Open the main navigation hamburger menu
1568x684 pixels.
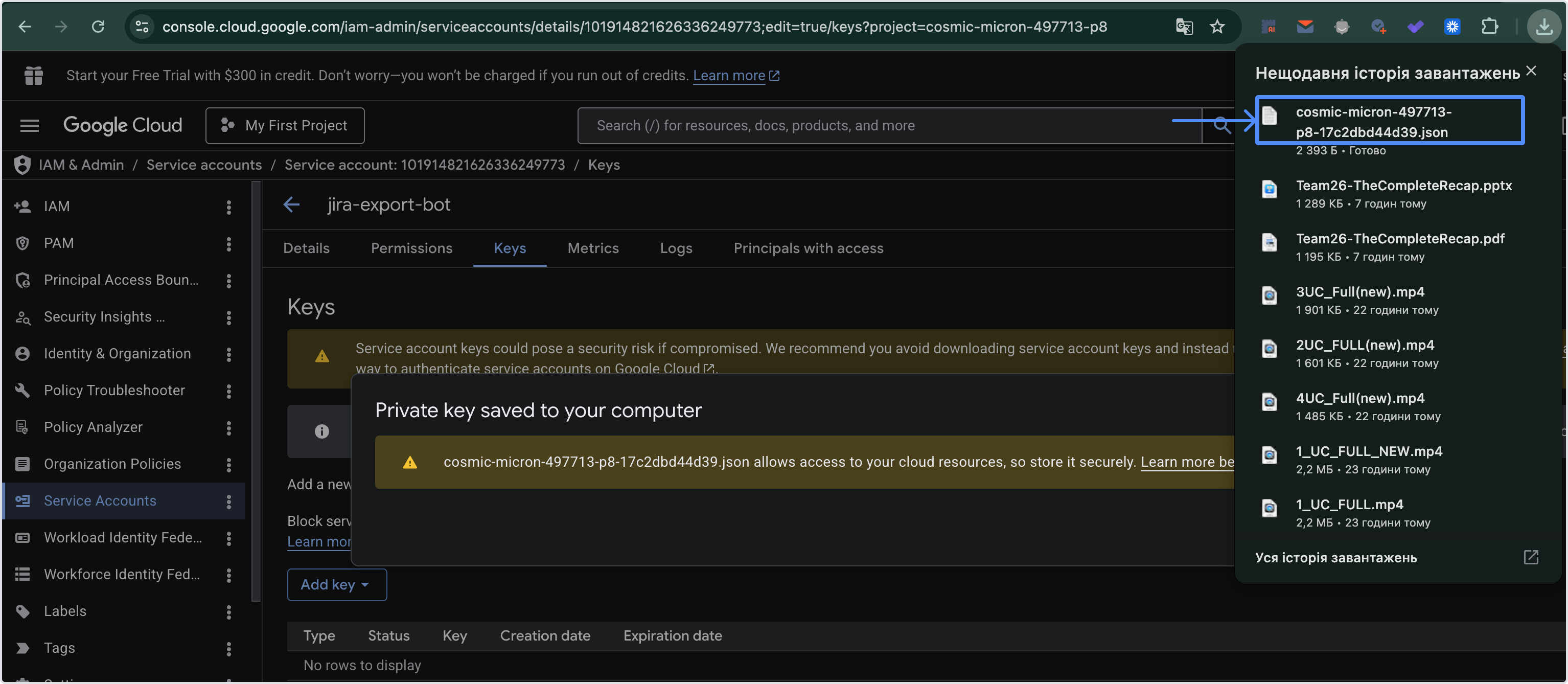pos(29,125)
